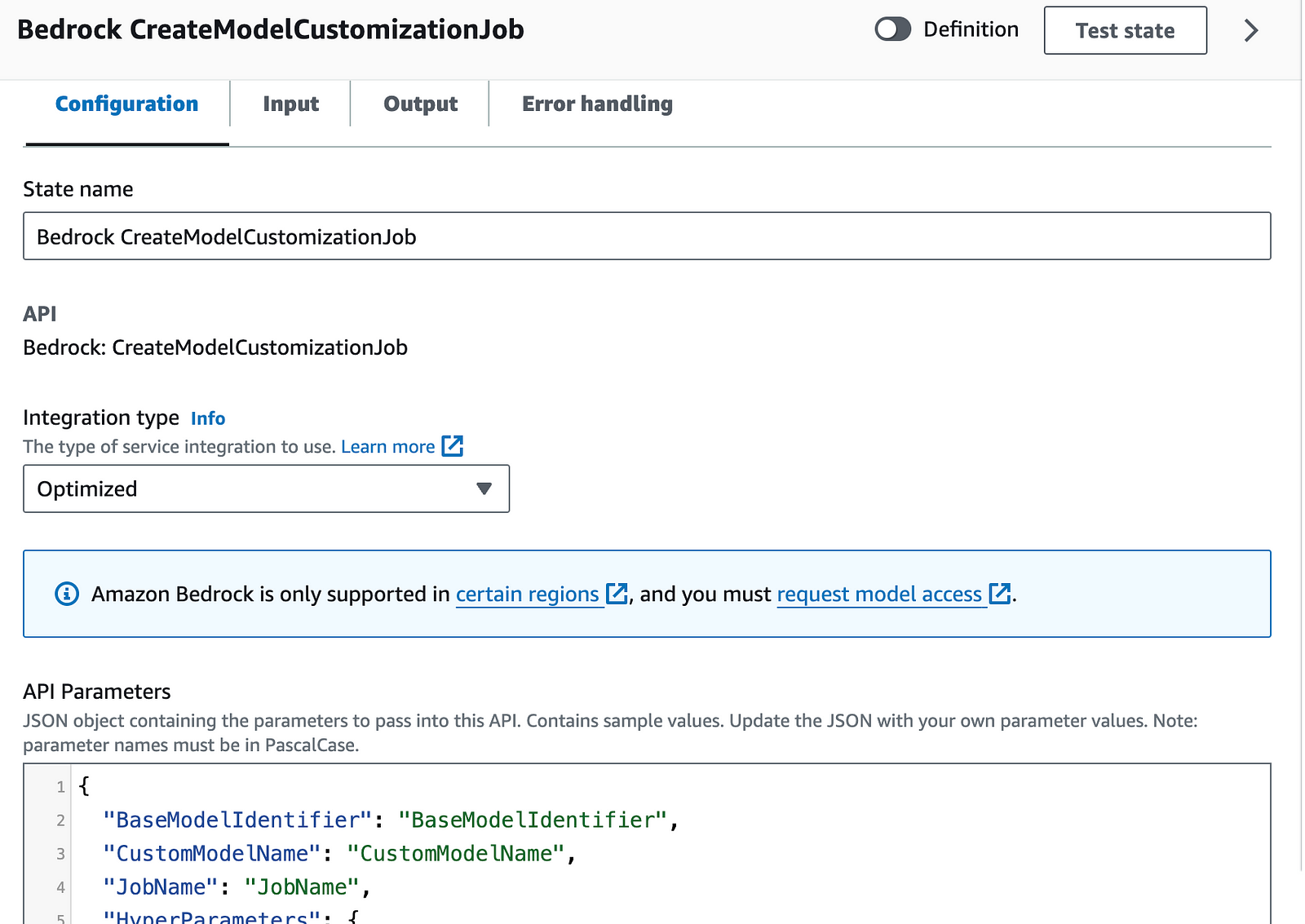The width and height of the screenshot is (1305, 924).
Task: Click line number 1 in the editor gutter
Action: click(60, 787)
